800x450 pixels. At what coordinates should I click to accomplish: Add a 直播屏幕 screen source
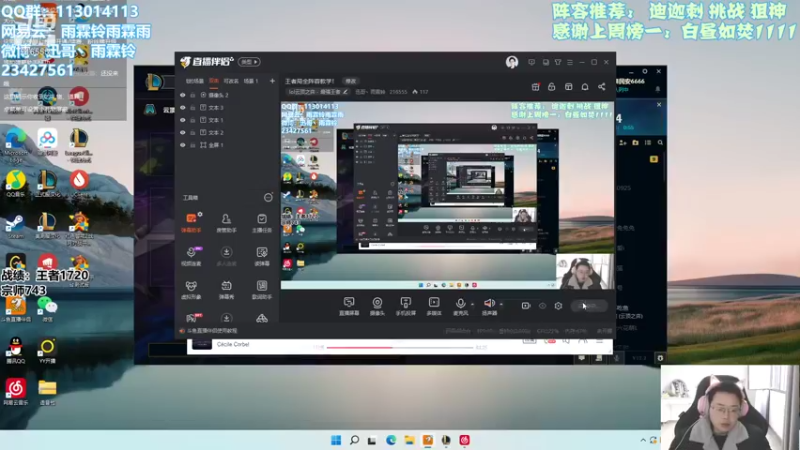(x=349, y=306)
